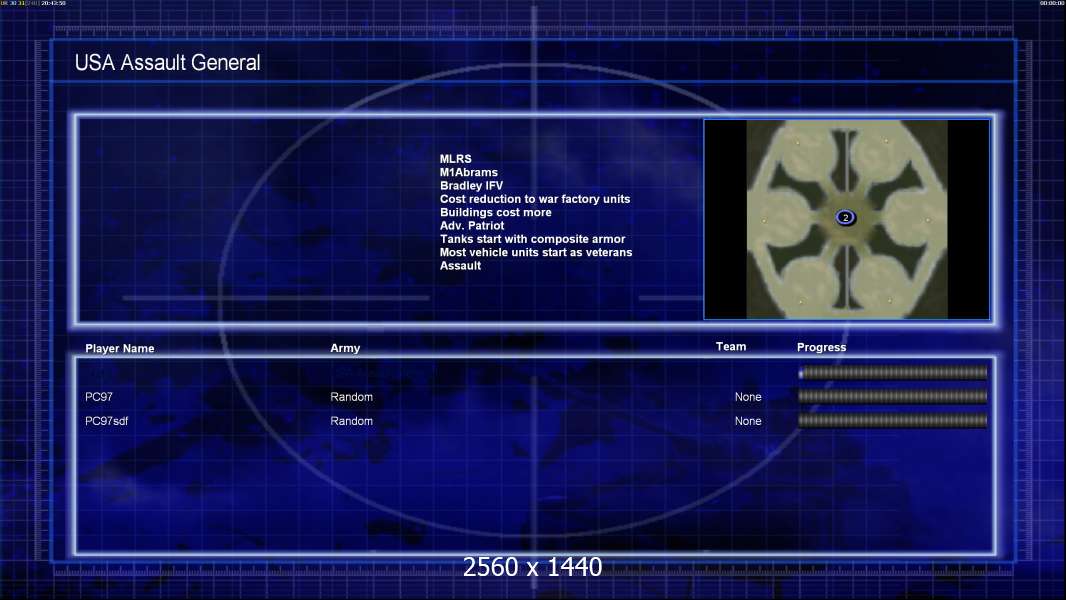Click the Team column header
Image resolution: width=1066 pixels, height=600 pixels.
731,347
